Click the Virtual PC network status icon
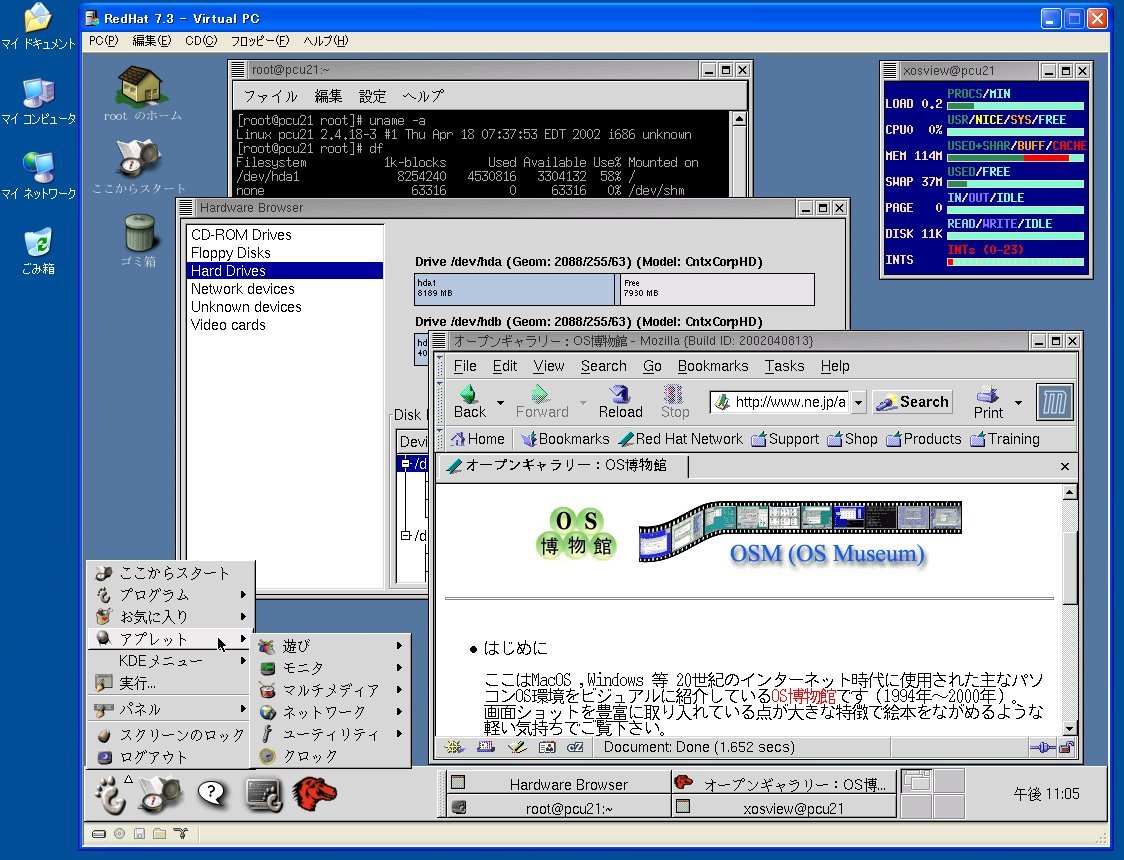The image size is (1124, 860). [180, 833]
